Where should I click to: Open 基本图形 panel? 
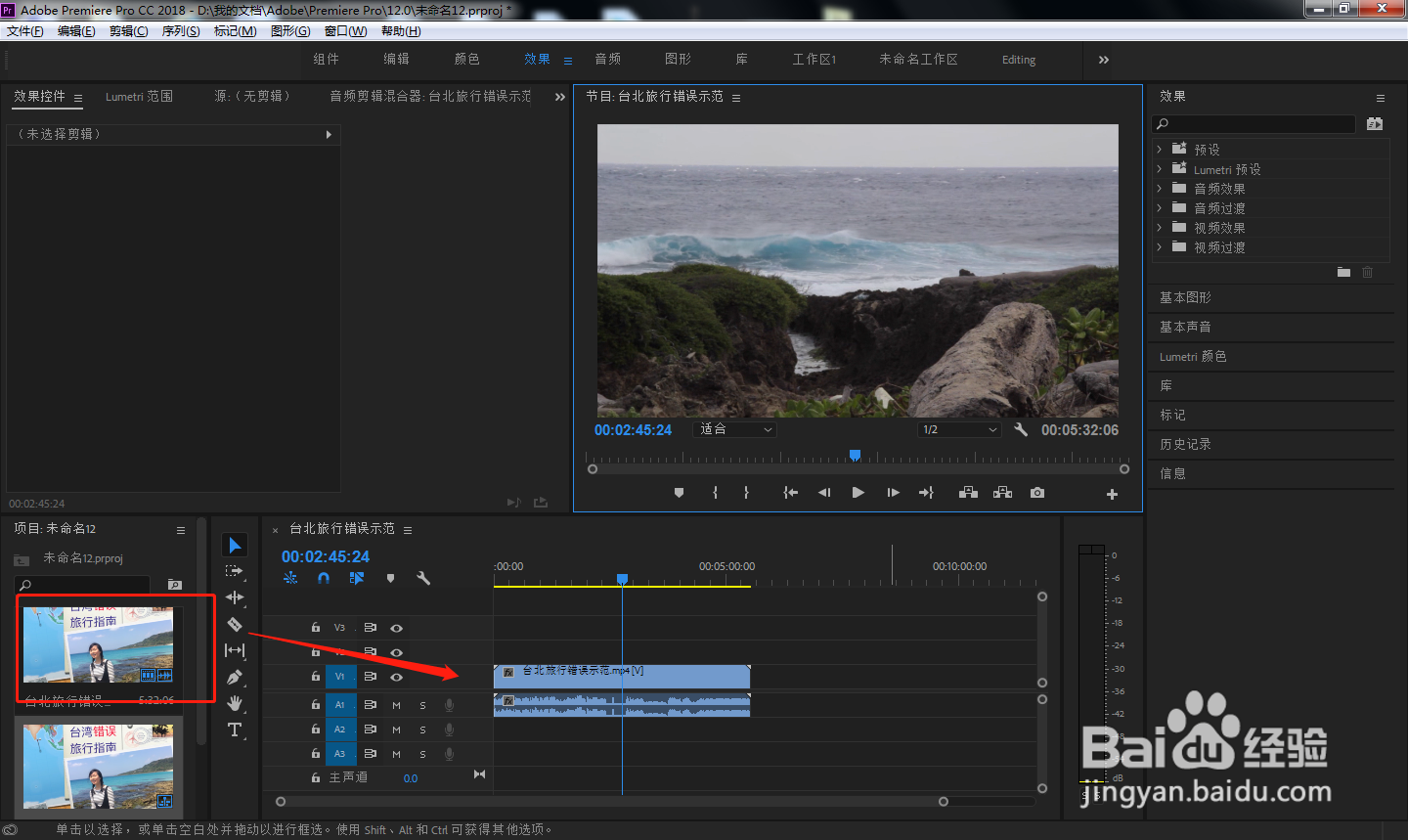coord(1185,297)
